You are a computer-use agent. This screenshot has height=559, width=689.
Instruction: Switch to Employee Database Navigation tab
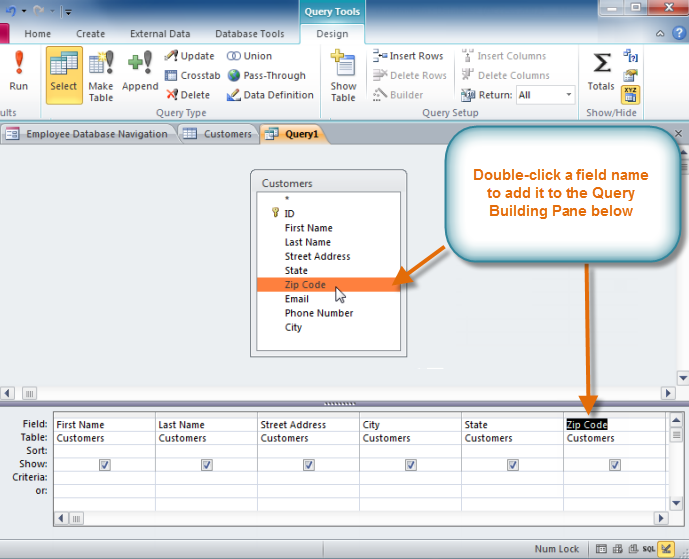[89, 134]
